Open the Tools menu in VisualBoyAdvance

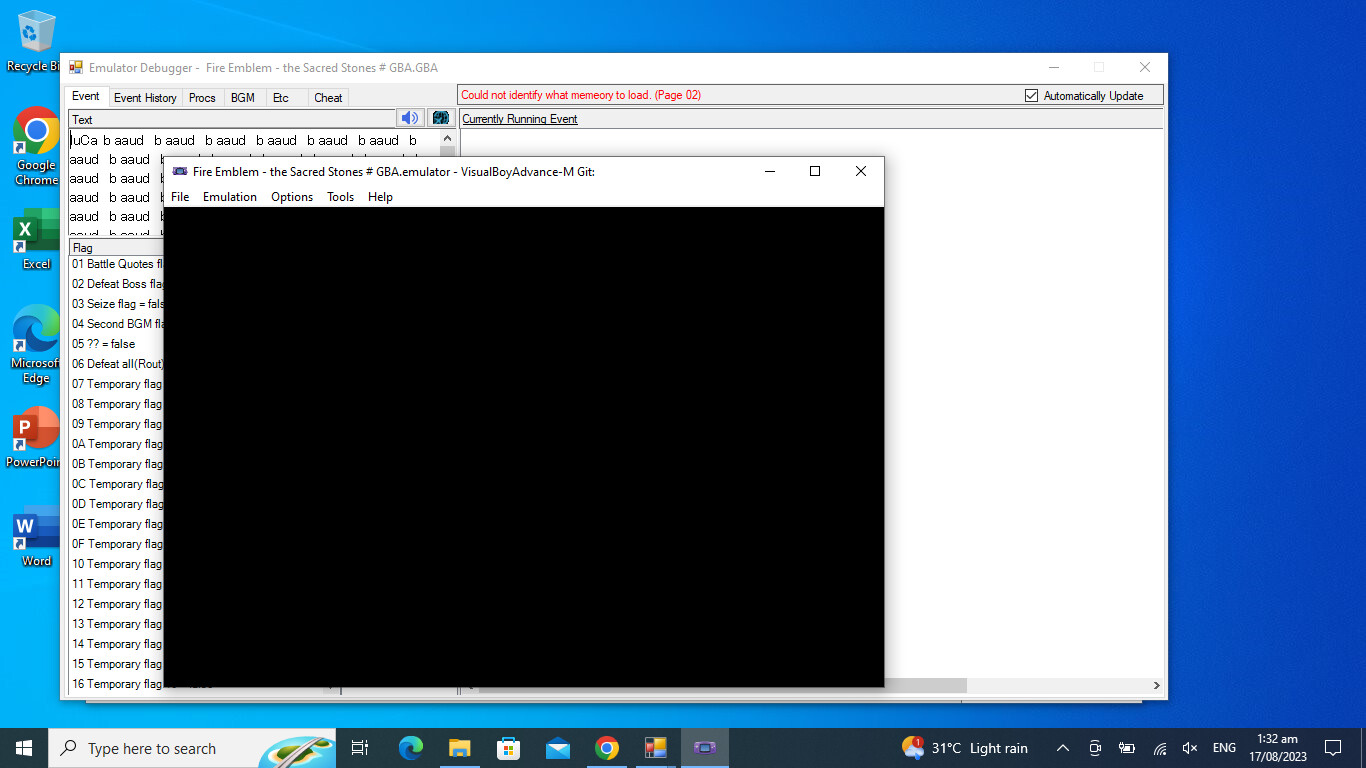tap(340, 197)
